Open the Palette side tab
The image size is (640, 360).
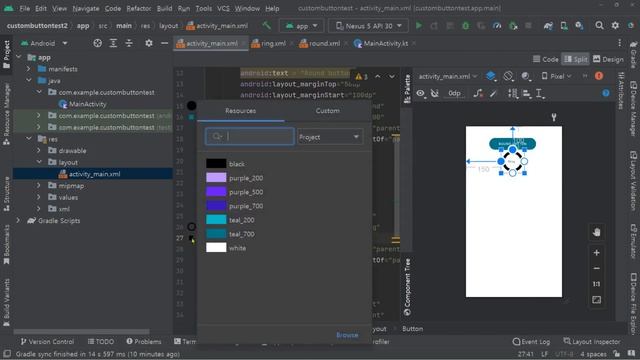[x=407, y=89]
